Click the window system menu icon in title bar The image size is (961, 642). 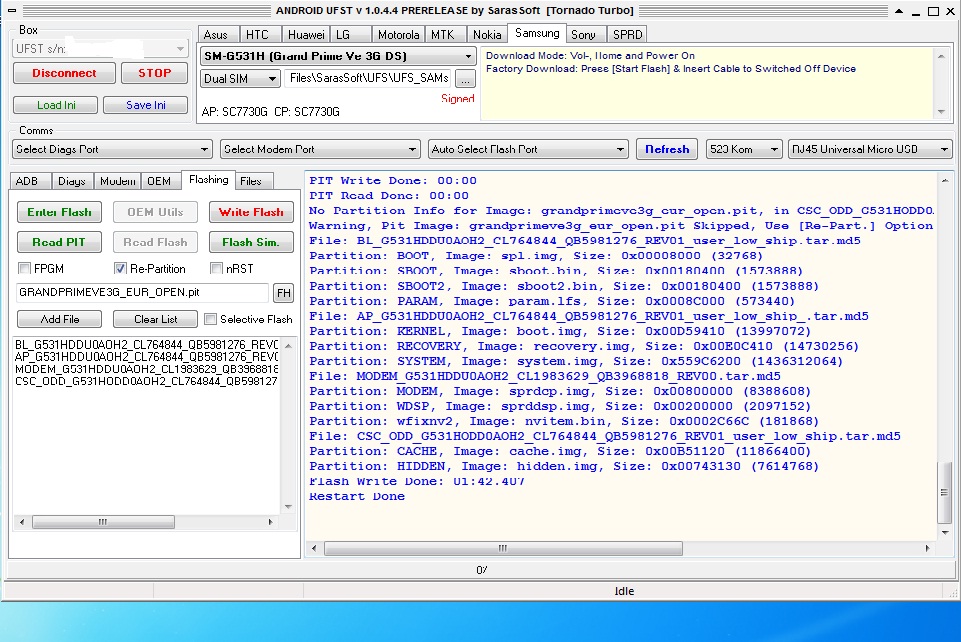click(12, 10)
